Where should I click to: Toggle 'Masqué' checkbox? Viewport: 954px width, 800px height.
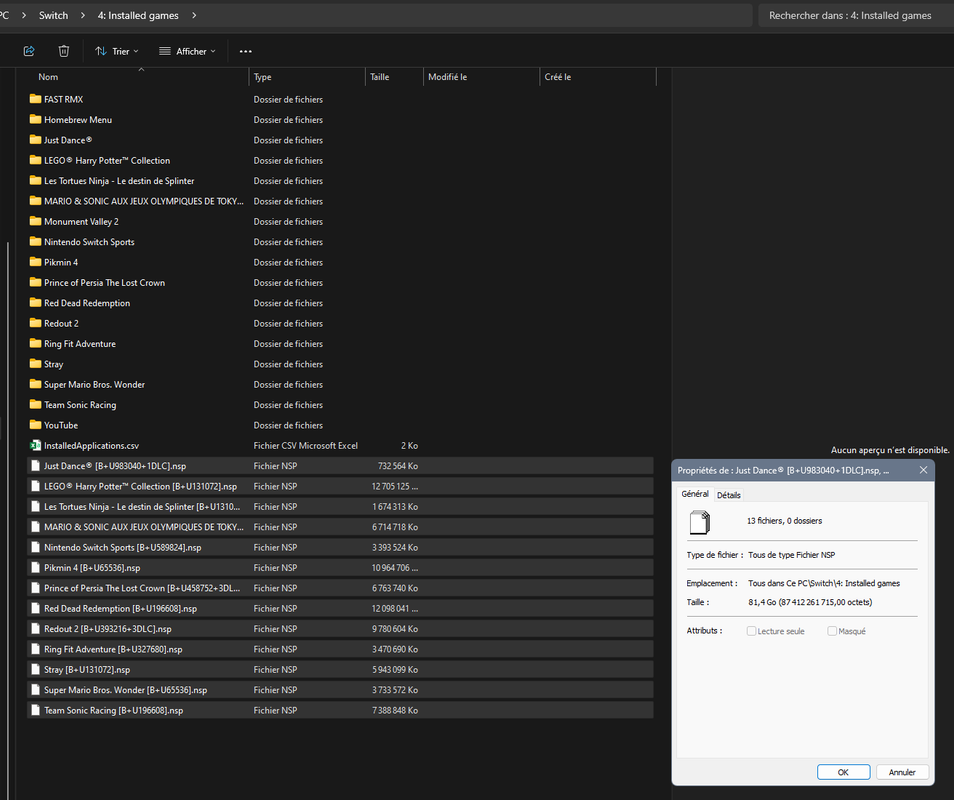click(x=832, y=631)
